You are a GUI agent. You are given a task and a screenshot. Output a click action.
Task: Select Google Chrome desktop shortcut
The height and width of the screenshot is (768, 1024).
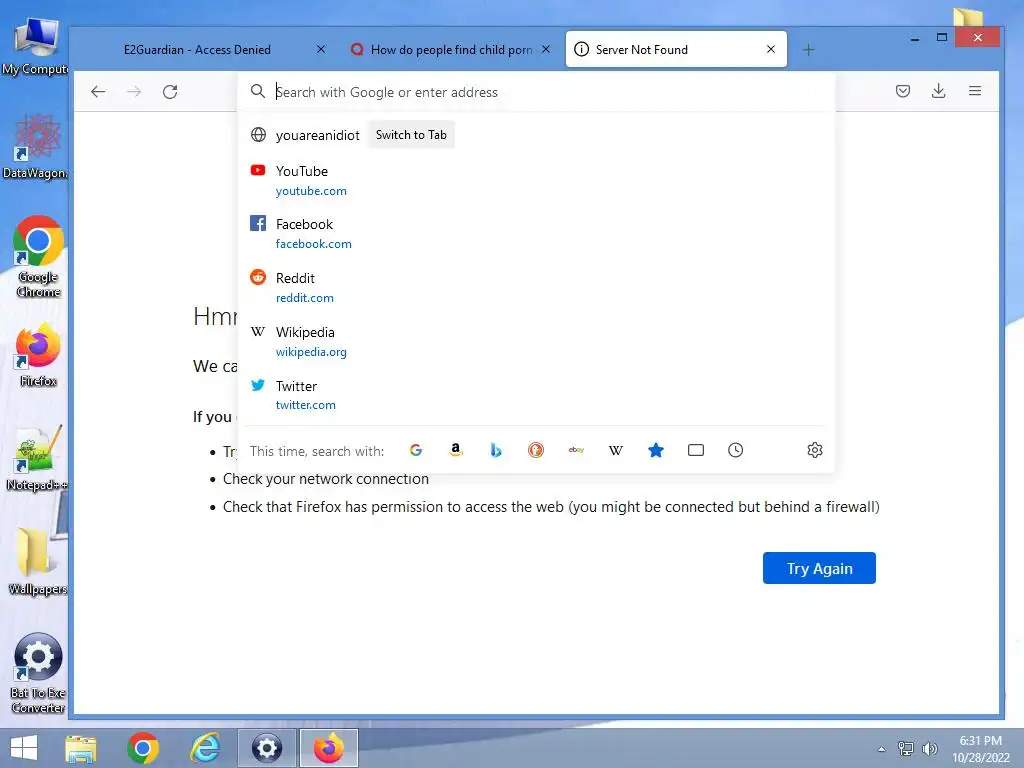[38, 257]
